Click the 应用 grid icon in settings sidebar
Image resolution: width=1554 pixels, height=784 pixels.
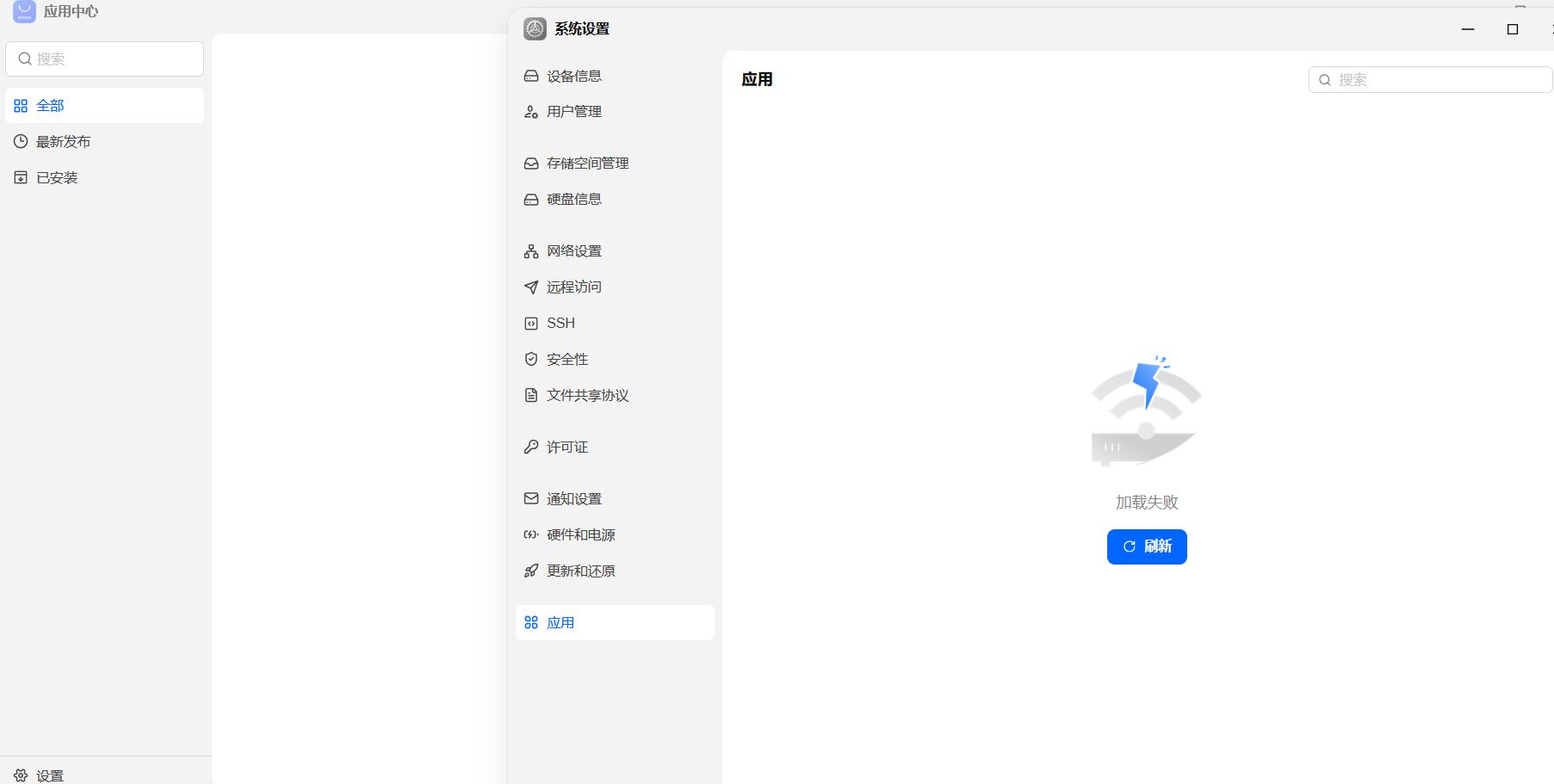(531, 622)
